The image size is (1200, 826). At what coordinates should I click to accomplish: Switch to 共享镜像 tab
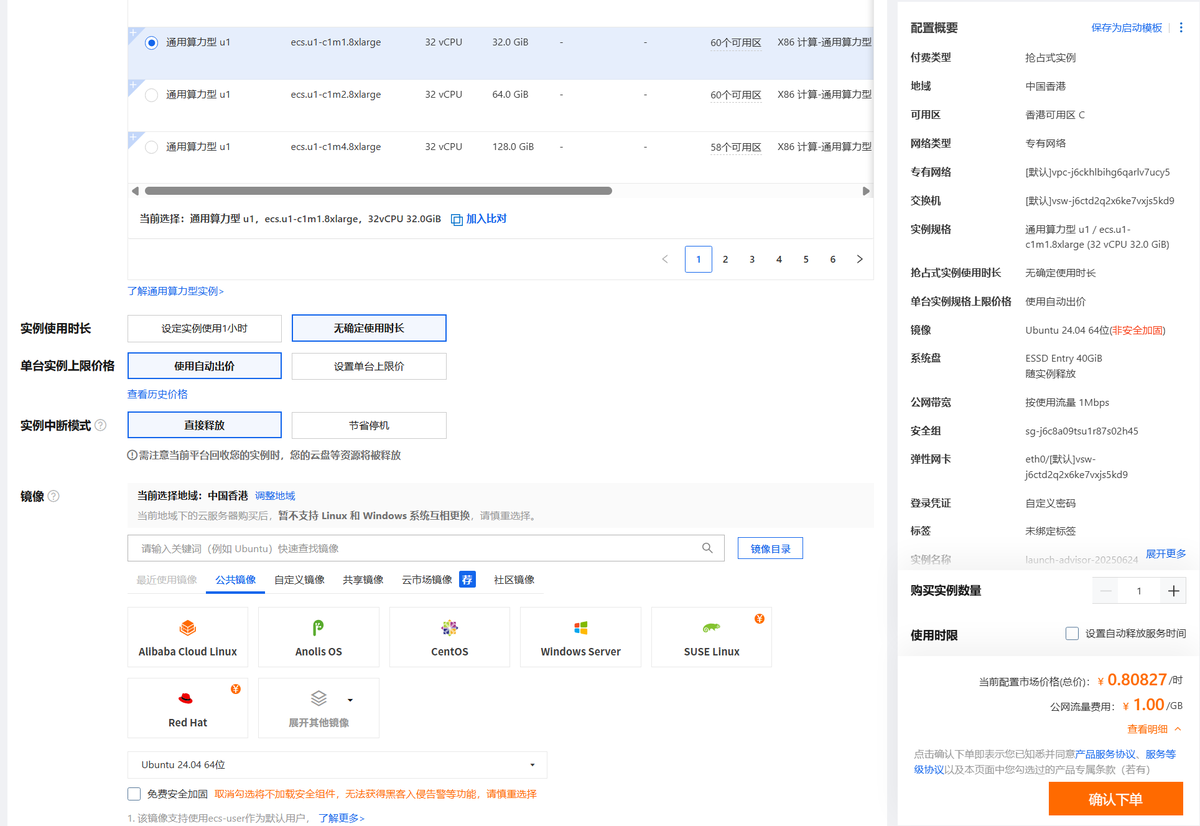pyautogui.click(x=363, y=580)
